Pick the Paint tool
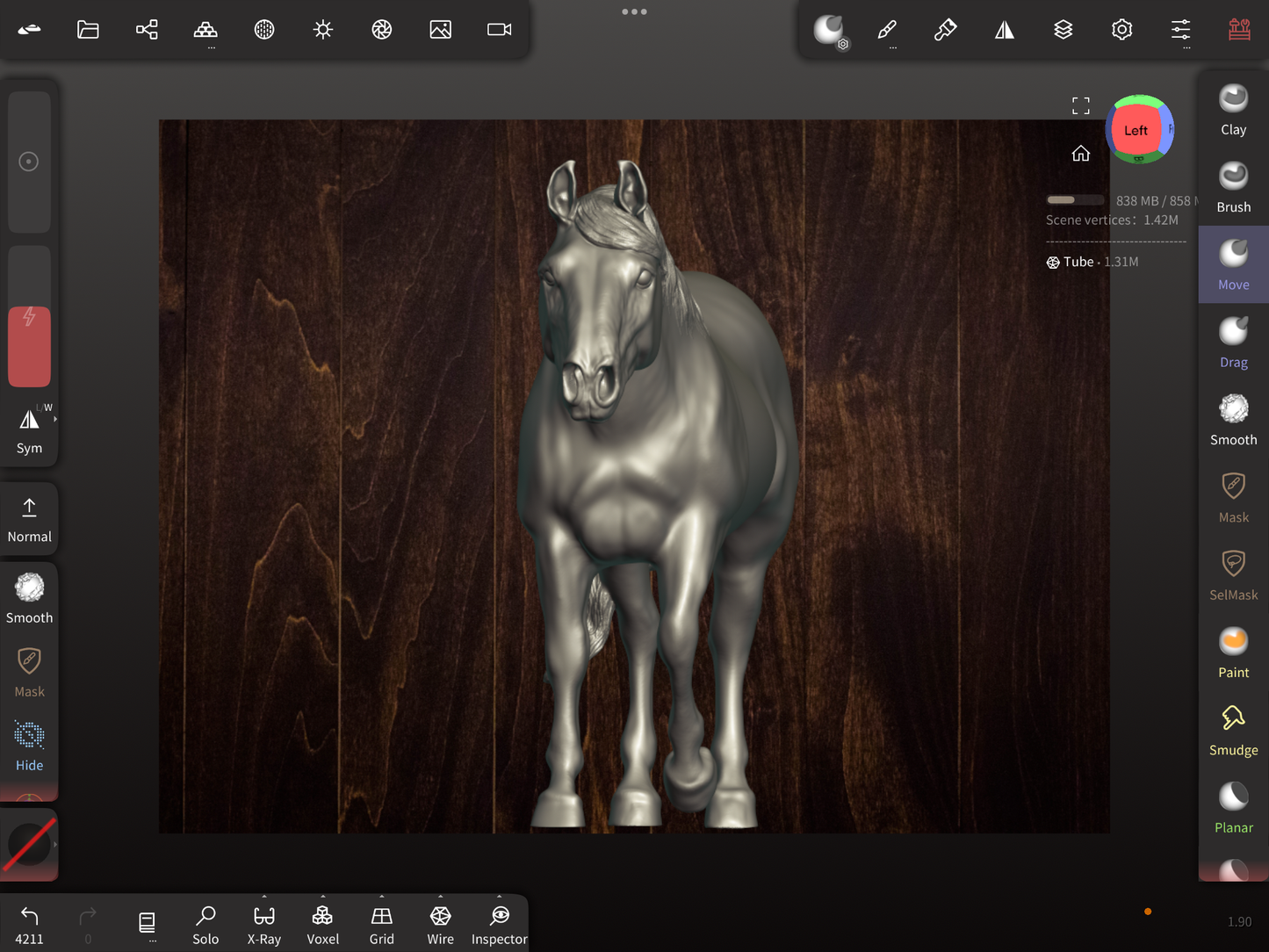The width and height of the screenshot is (1269, 952). pos(1233,653)
